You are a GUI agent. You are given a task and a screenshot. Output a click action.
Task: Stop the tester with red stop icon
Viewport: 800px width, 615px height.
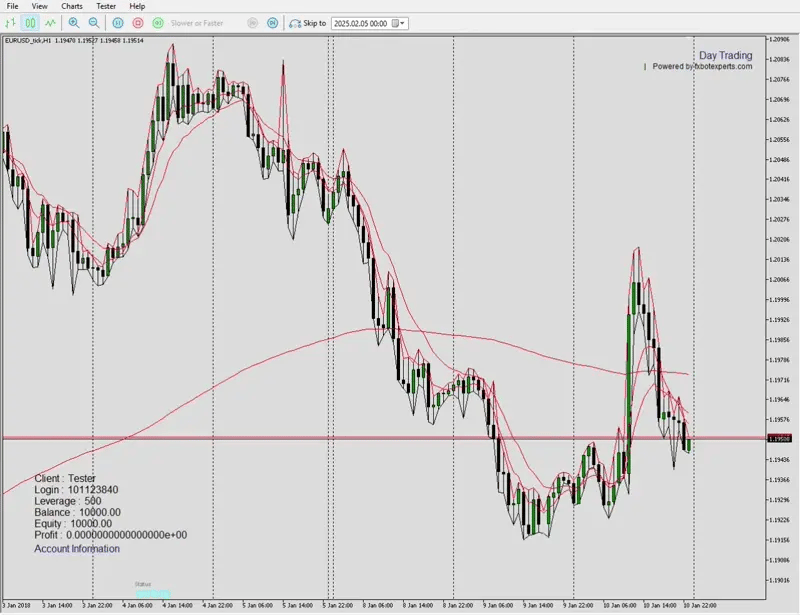point(138,23)
